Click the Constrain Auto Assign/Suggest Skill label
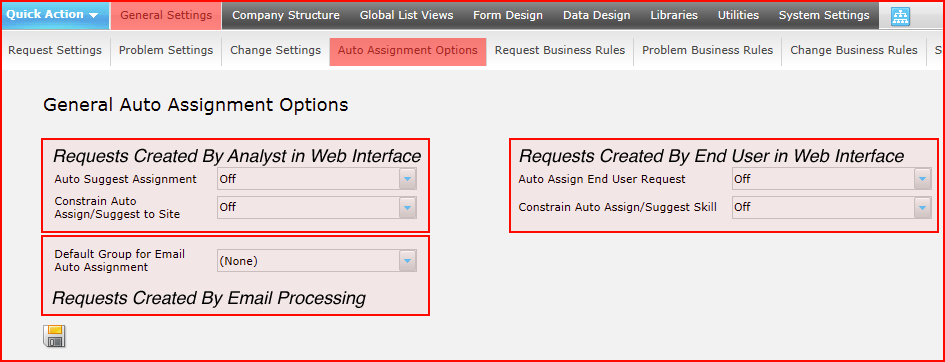Screen dimensions: 945x362 coord(618,207)
